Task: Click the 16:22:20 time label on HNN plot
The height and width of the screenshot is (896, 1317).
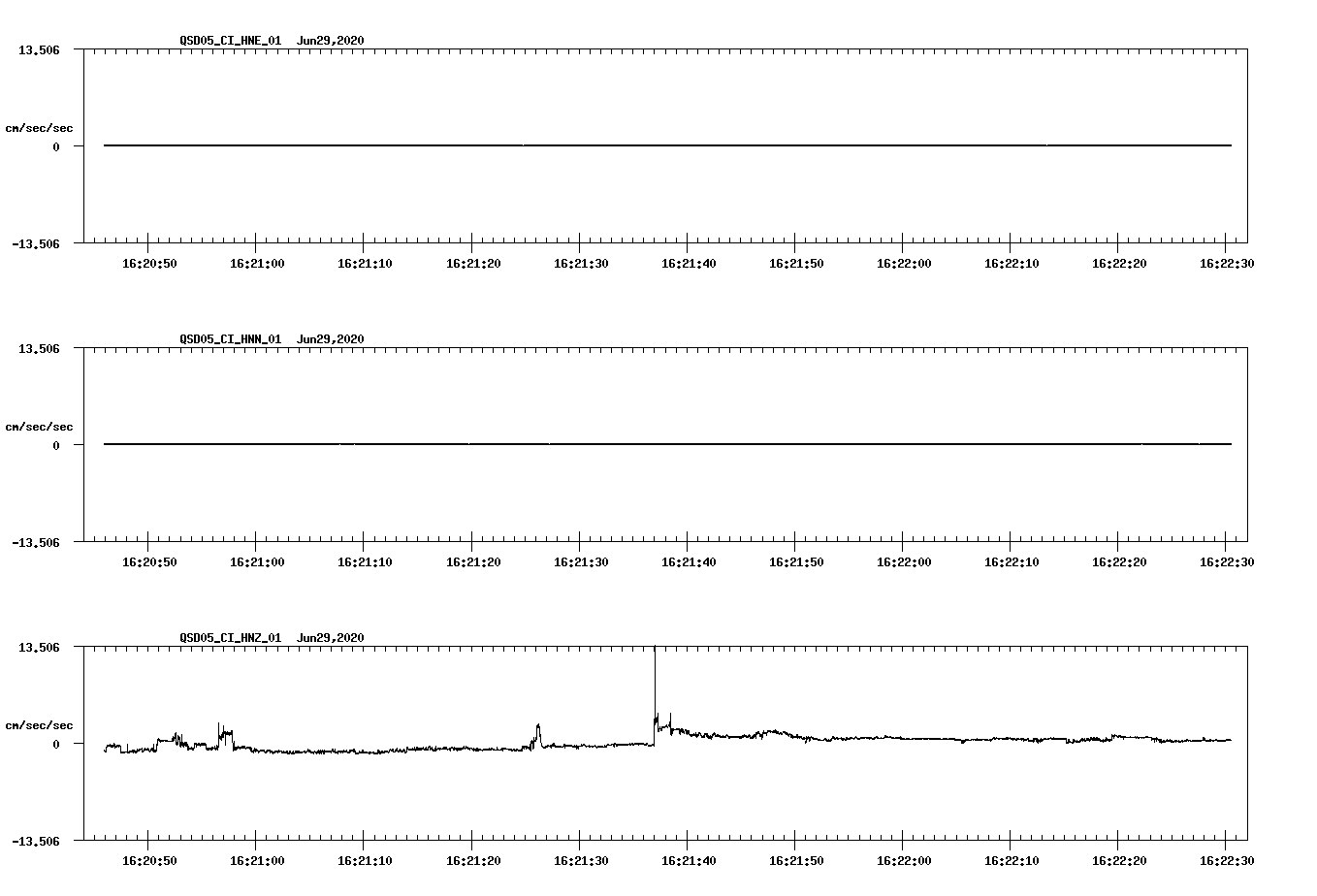Action: click(x=1118, y=562)
